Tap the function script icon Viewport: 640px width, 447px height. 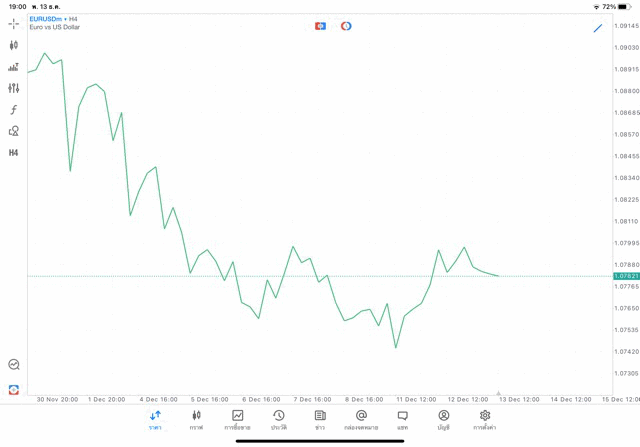coord(13,110)
